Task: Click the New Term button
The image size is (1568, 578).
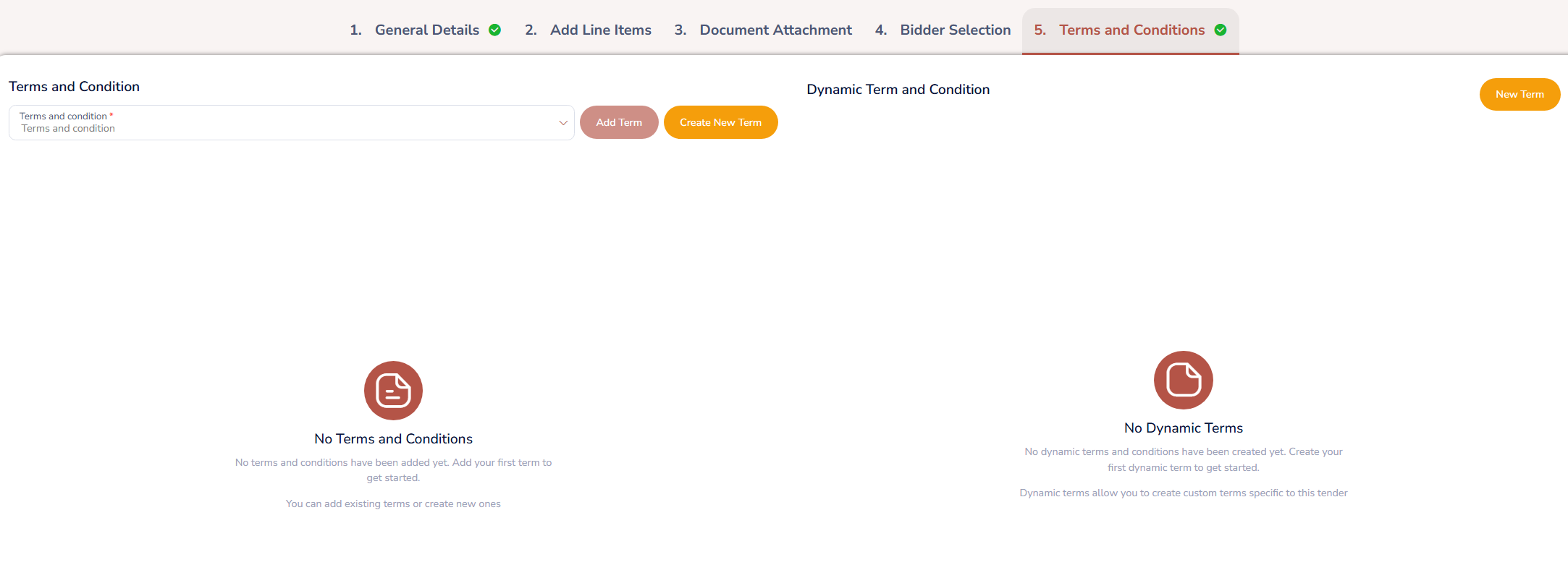Action: tap(1519, 94)
